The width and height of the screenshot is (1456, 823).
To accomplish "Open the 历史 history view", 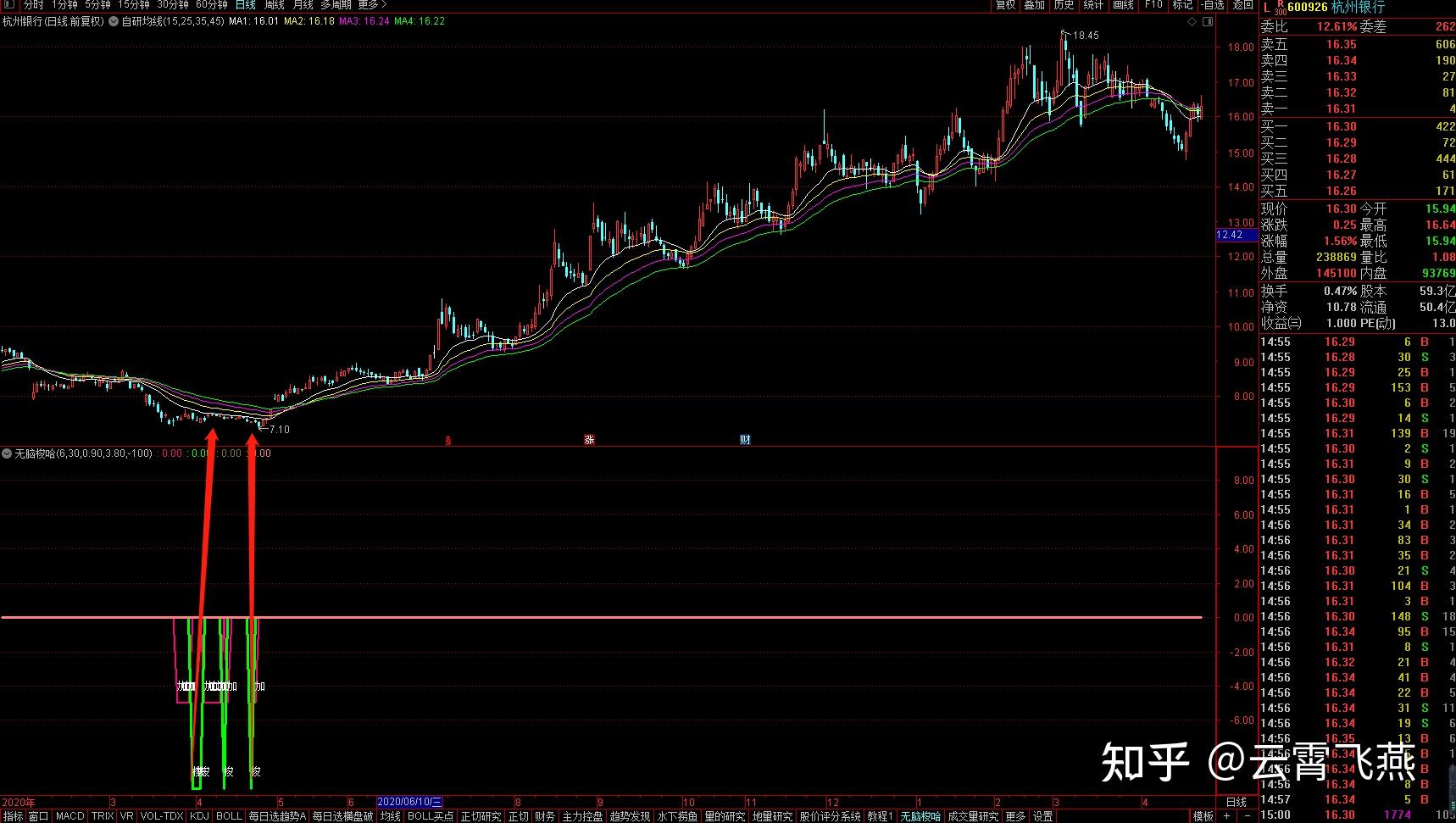I will pyautogui.click(x=1064, y=5).
